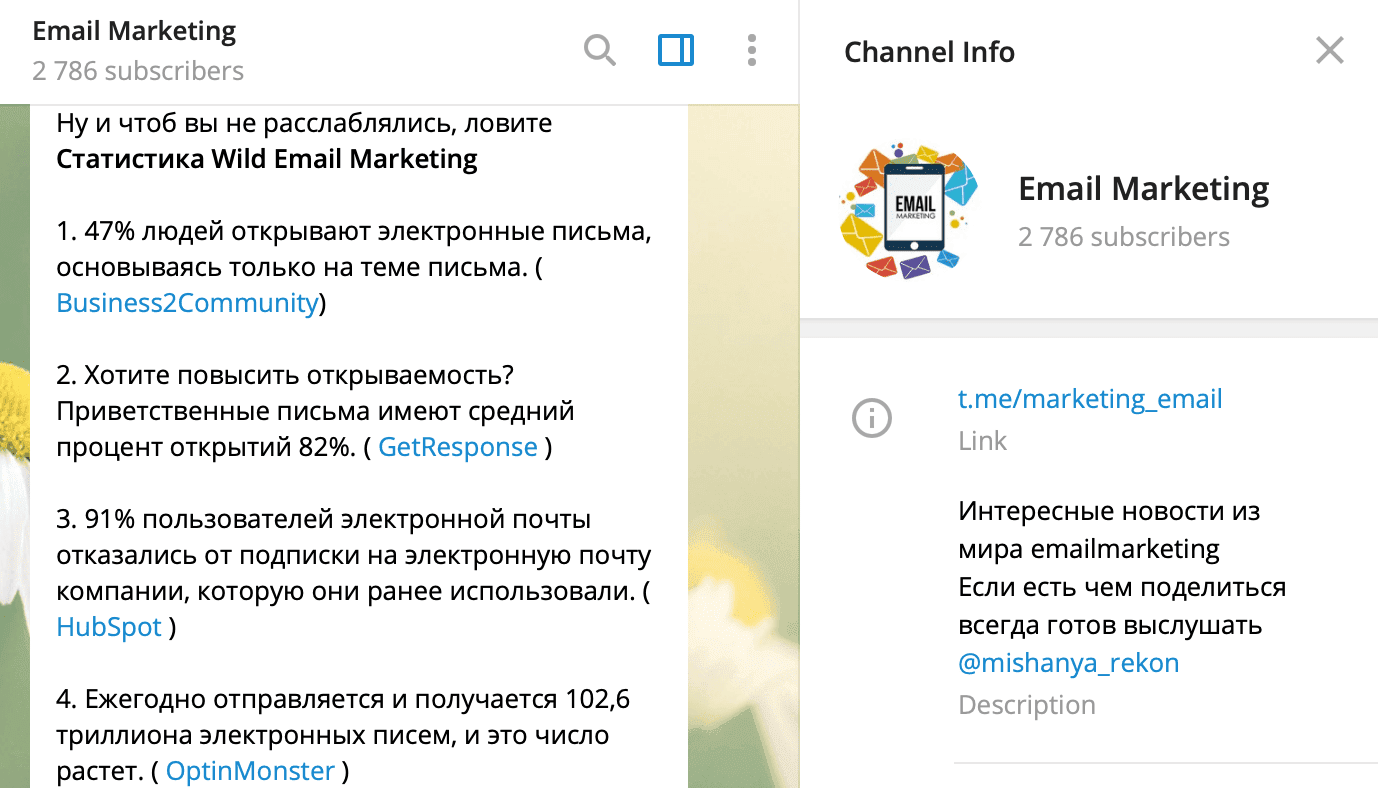
Task: Click the Channel Info panel heading
Action: coord(929,52)
